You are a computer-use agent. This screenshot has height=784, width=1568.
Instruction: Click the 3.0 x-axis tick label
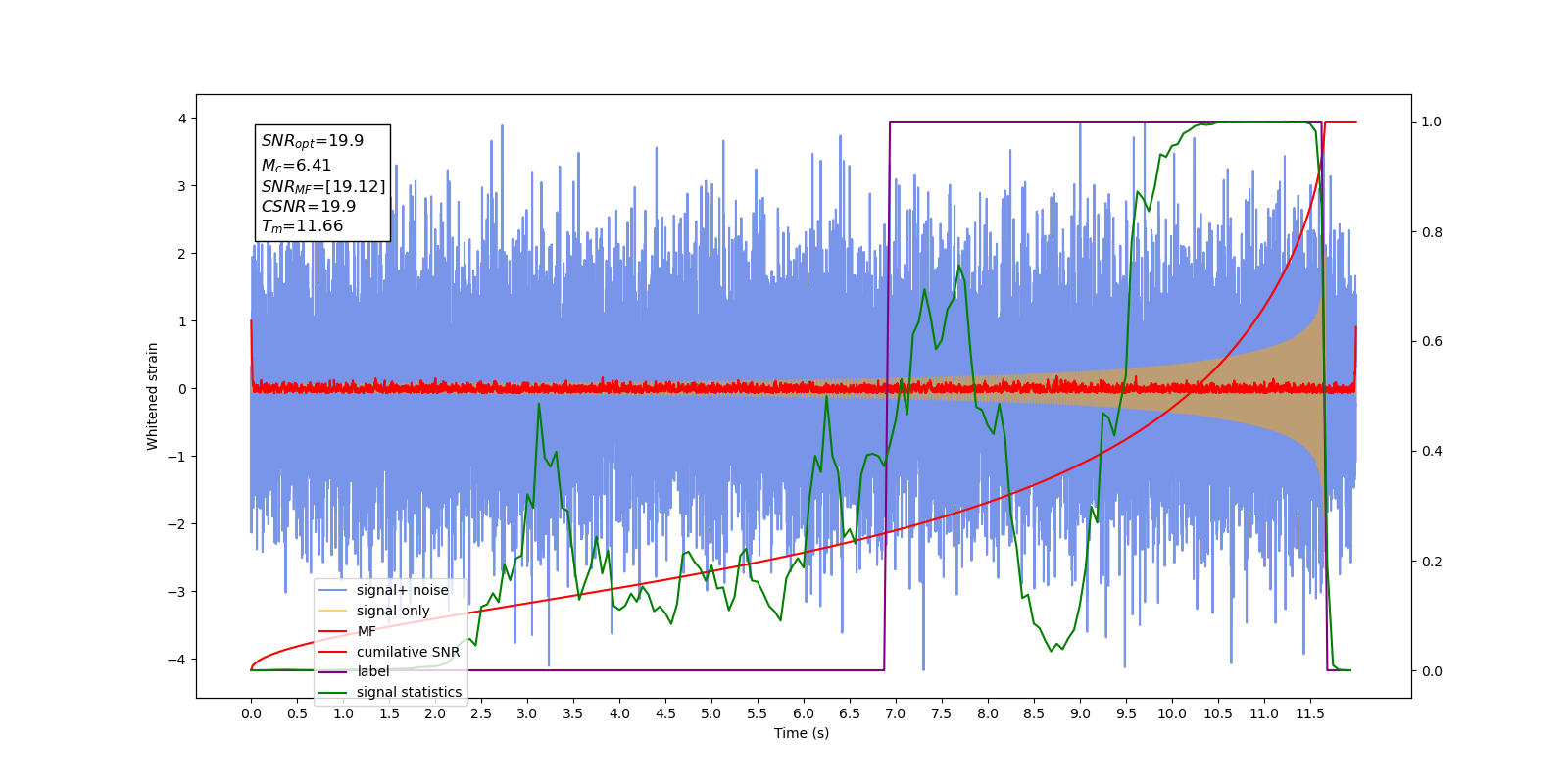[x=527, y=713]
